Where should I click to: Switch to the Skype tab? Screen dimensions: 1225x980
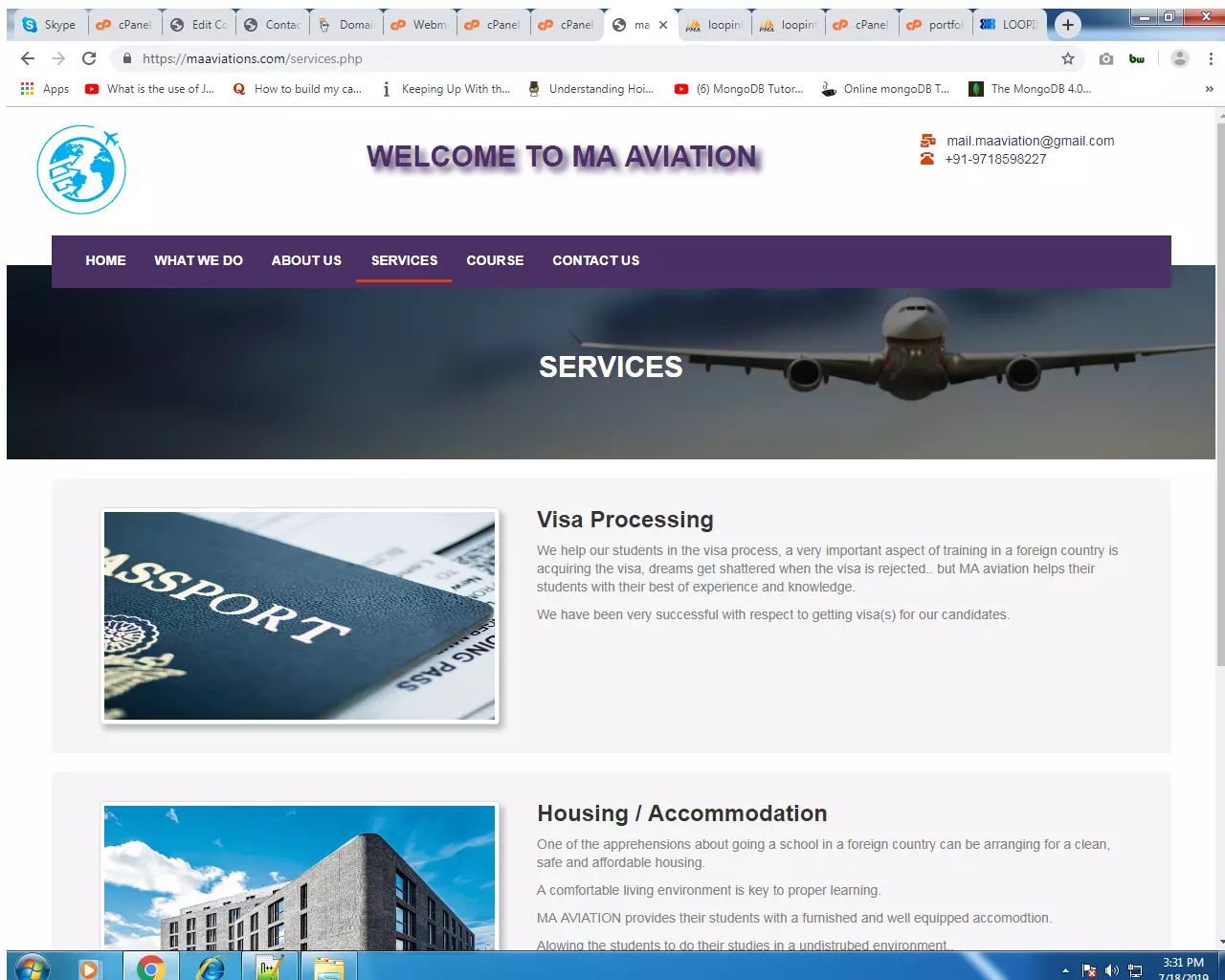point(50,25)
